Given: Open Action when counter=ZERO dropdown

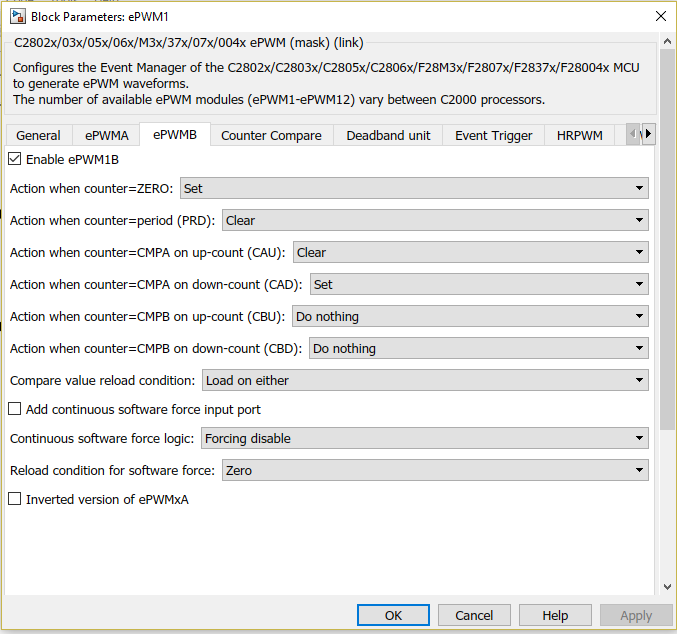Looking at the screenshot, I should 414,188.
